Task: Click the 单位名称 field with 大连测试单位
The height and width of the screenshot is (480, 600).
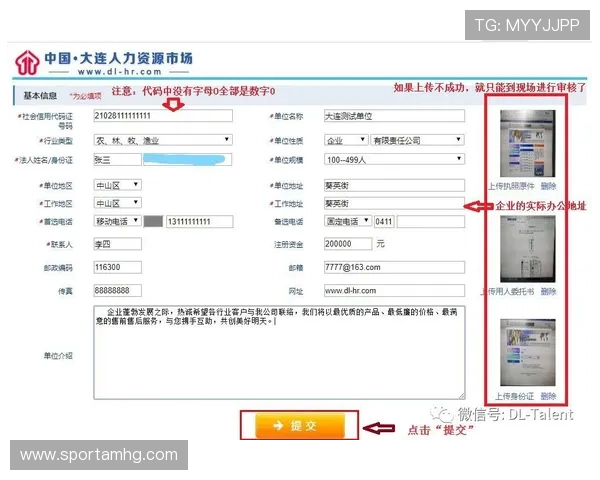Action: coord(394,116)
